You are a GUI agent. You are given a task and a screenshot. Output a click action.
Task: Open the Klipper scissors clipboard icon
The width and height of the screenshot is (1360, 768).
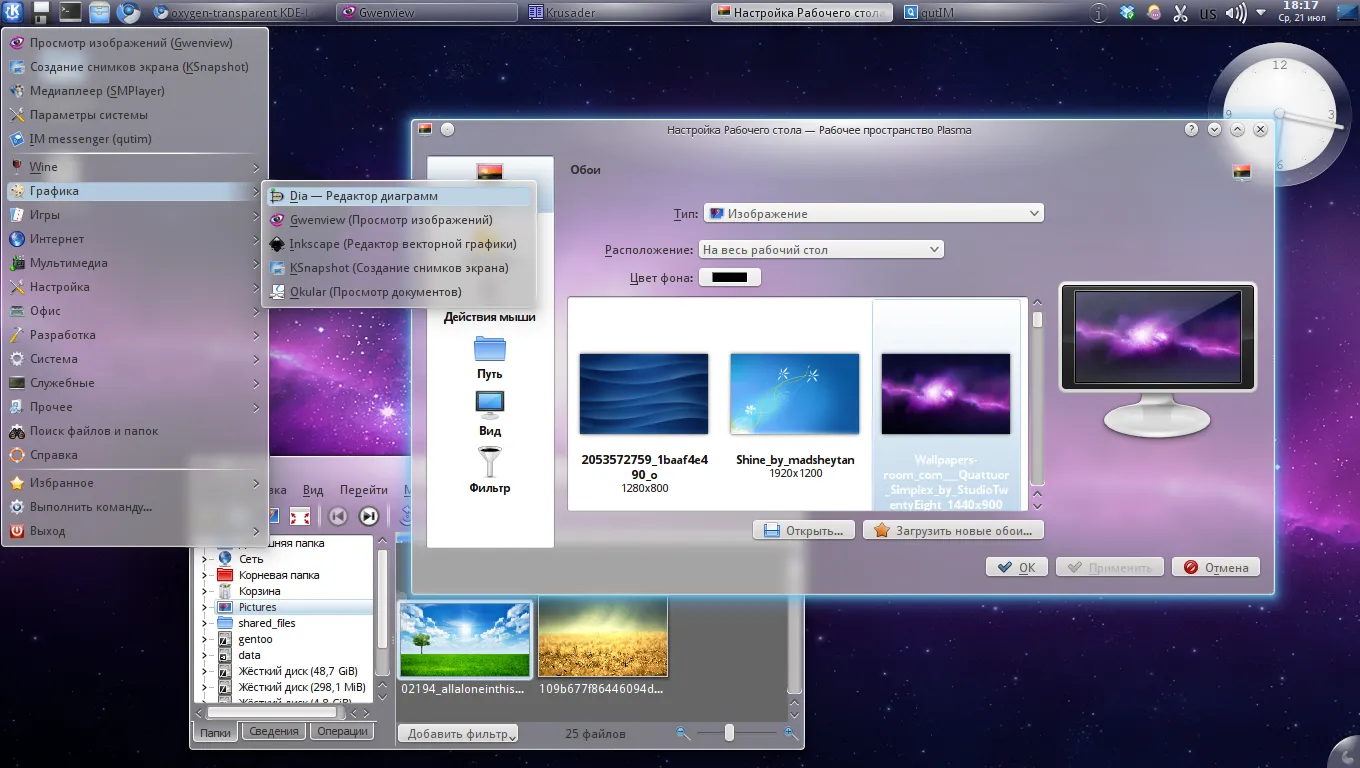(1180, 14)
